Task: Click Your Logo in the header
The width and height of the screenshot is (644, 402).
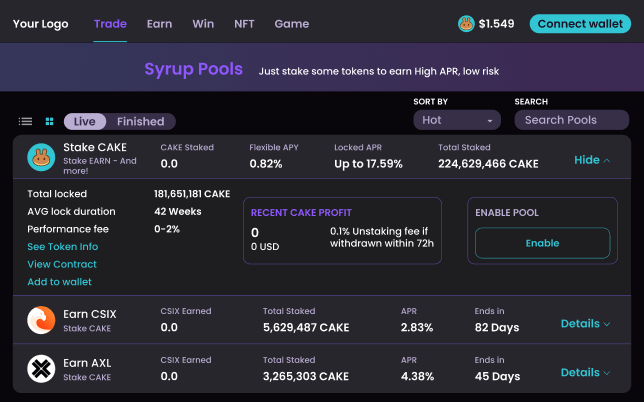Action: [40, 24]
